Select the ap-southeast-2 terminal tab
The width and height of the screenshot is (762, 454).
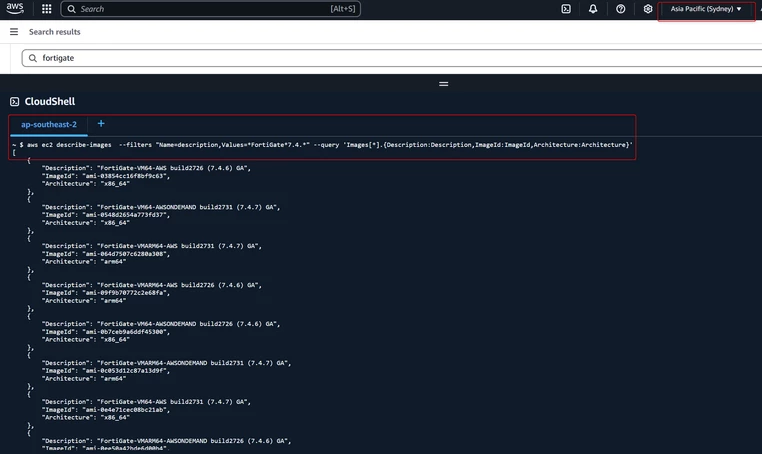click(49, 124)
